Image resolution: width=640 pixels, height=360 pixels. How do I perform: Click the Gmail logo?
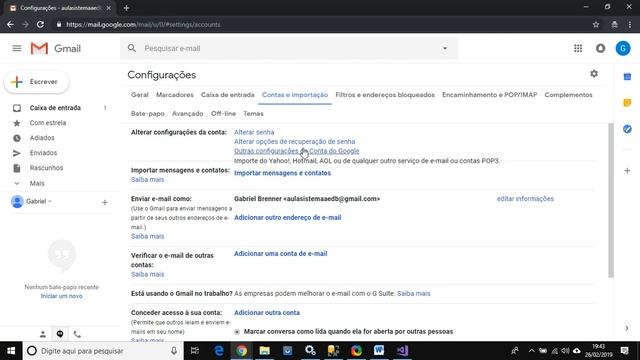click(x=56, y=49)
